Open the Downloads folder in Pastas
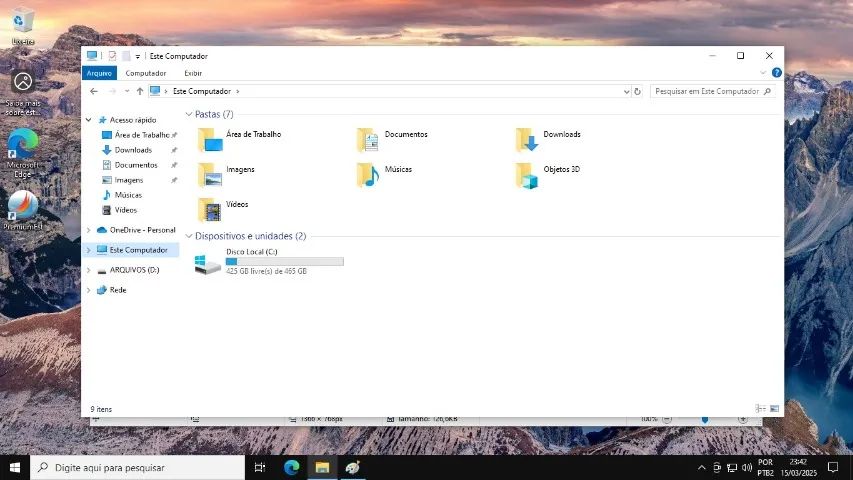The height and width of the screenshot is (480, 853). point(527,139)
